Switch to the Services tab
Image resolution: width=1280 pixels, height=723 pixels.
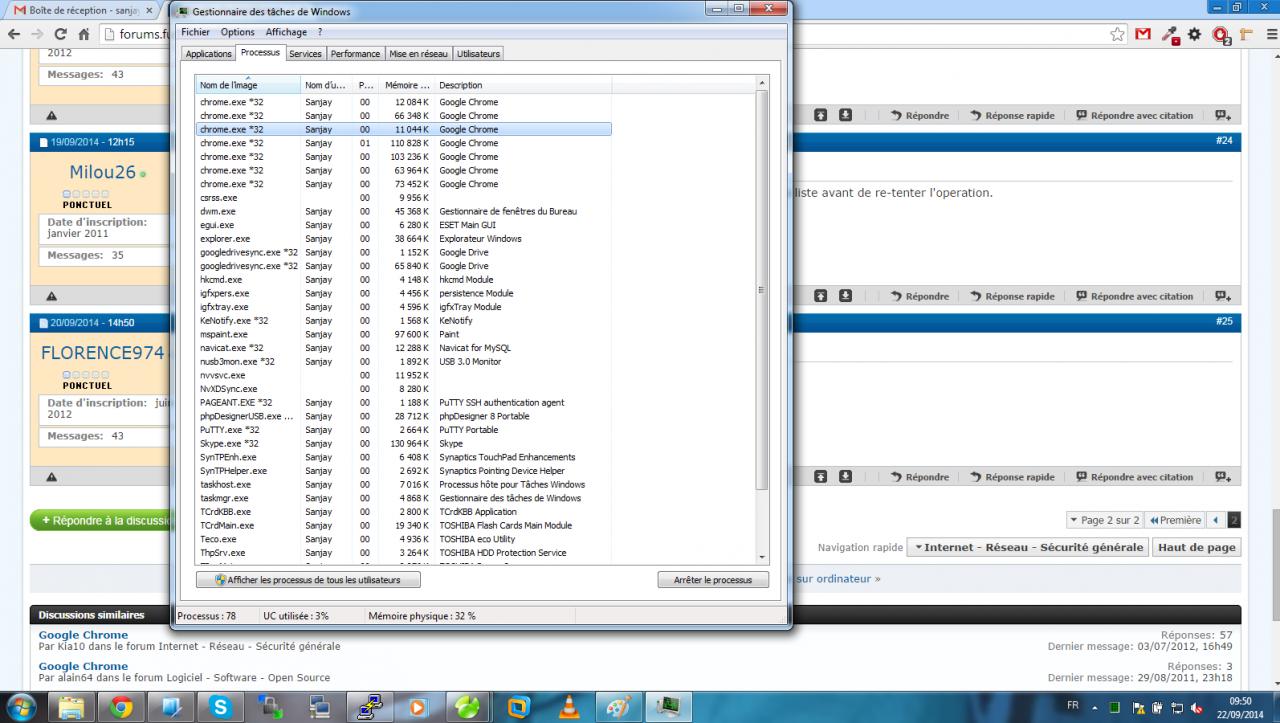pos(305,54)
